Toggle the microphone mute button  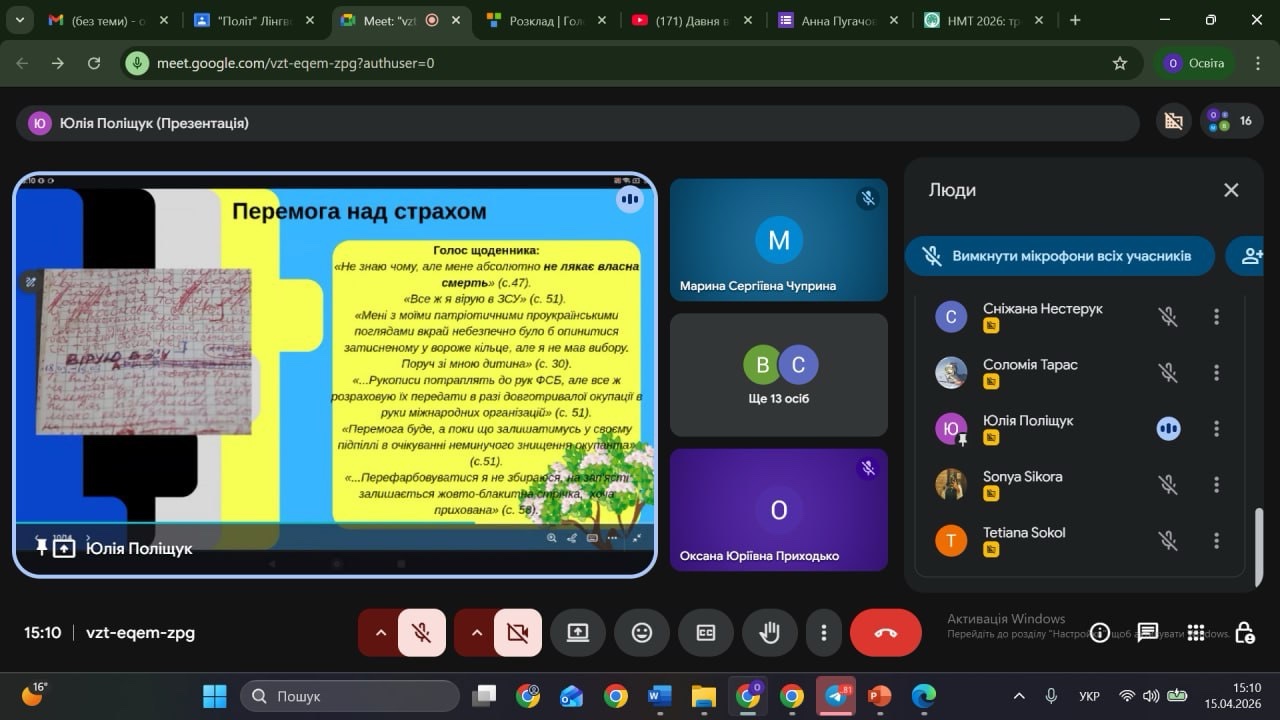[422, 632]
